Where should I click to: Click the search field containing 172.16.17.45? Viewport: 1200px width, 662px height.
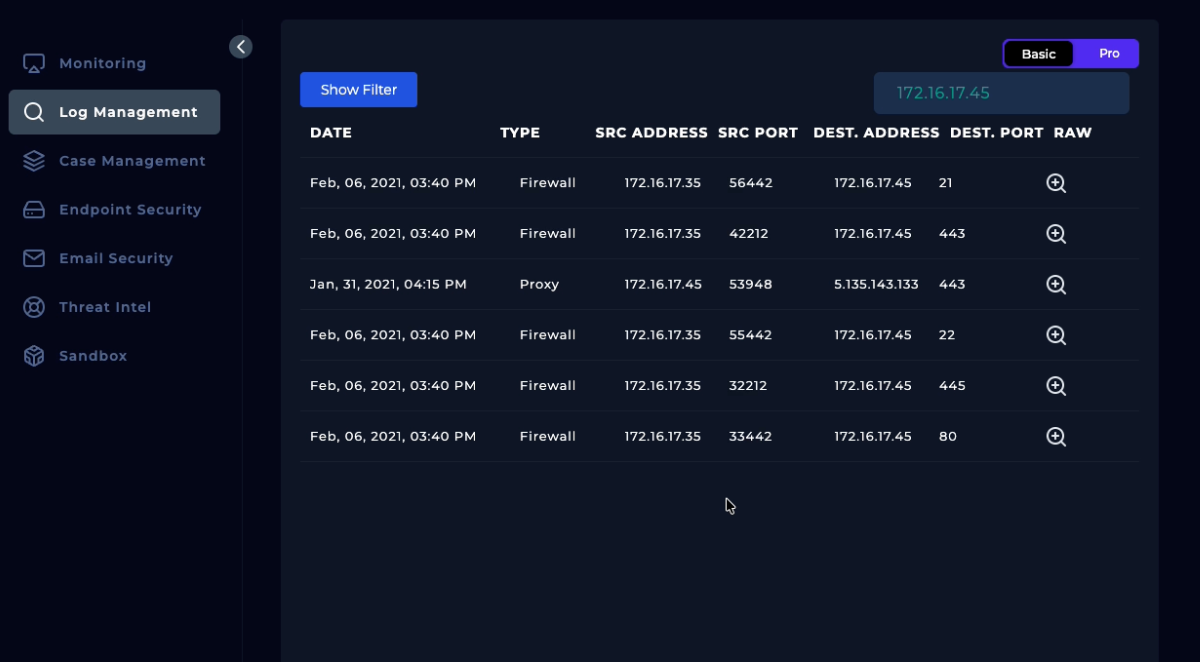[1001, 93]
